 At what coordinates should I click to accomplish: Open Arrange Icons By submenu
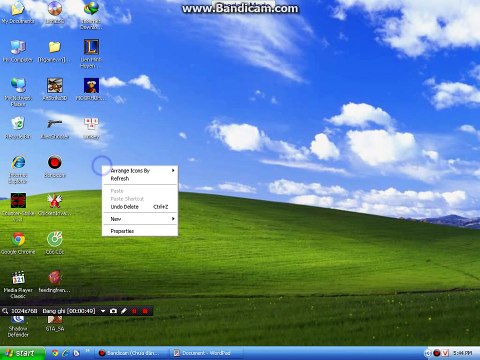140,171
